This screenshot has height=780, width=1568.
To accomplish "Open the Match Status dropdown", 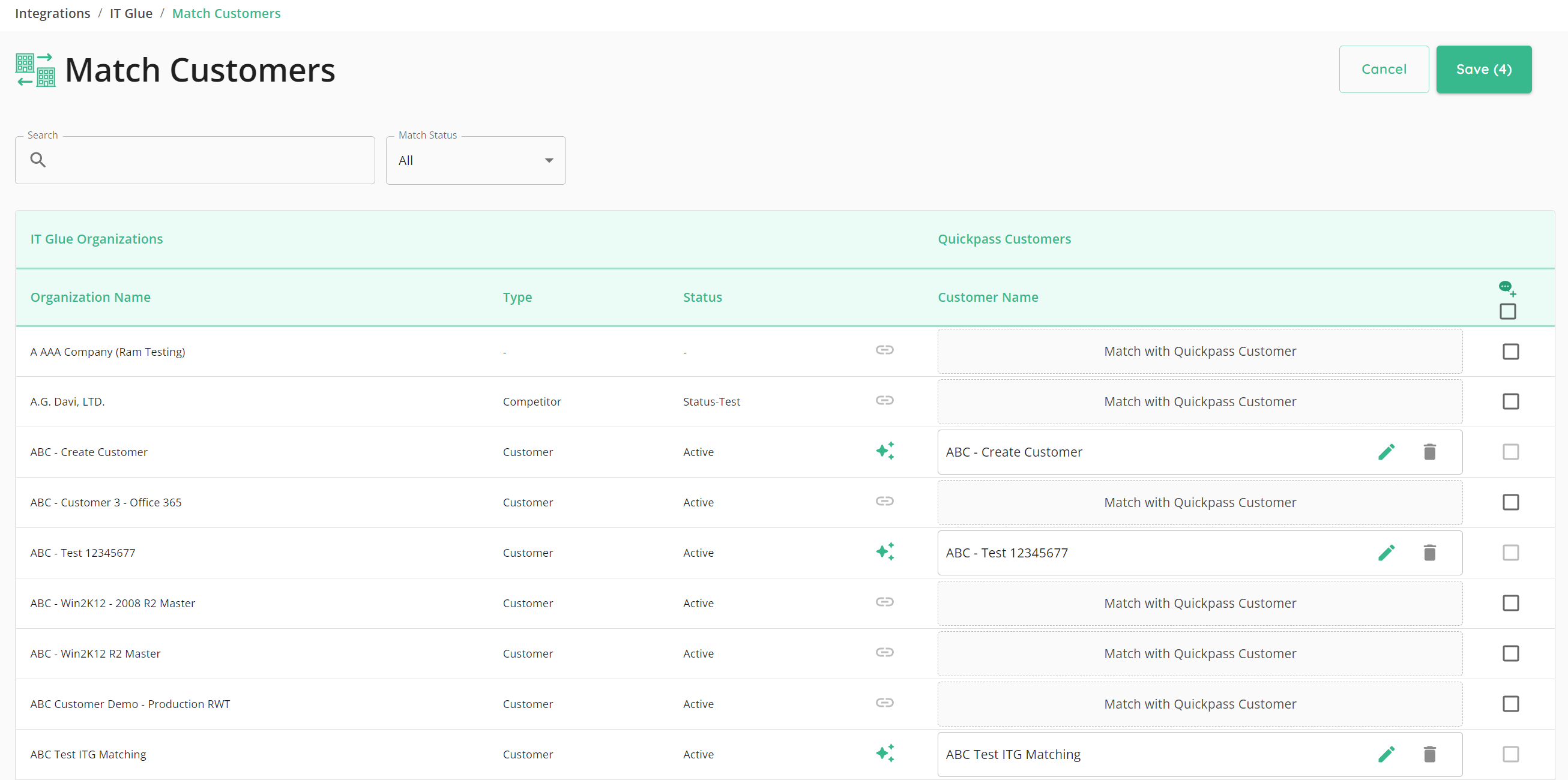I will 475,161.
